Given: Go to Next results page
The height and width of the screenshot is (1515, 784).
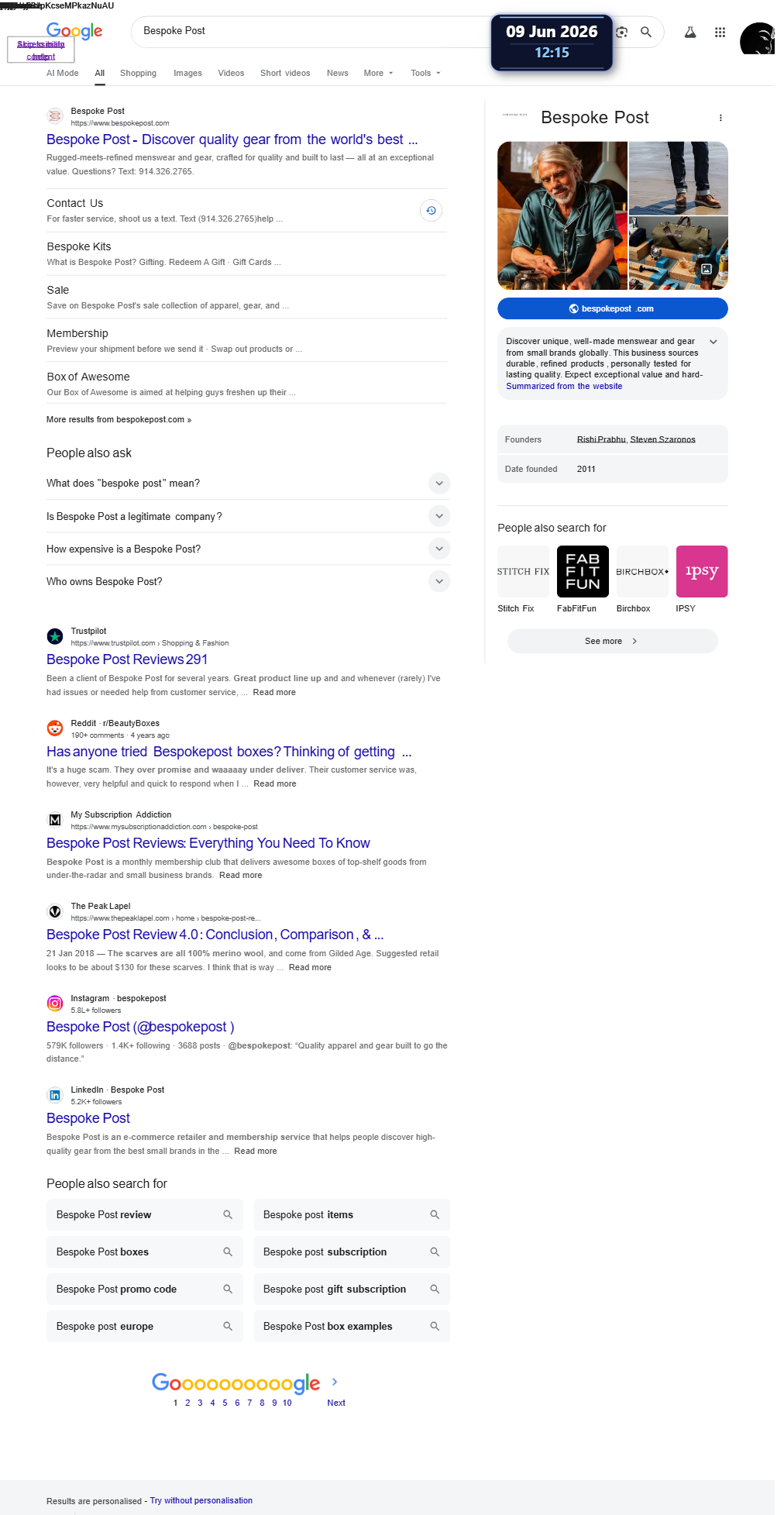Looking at the screenshot, I should pyautogui.click(x=335, y=1403).
